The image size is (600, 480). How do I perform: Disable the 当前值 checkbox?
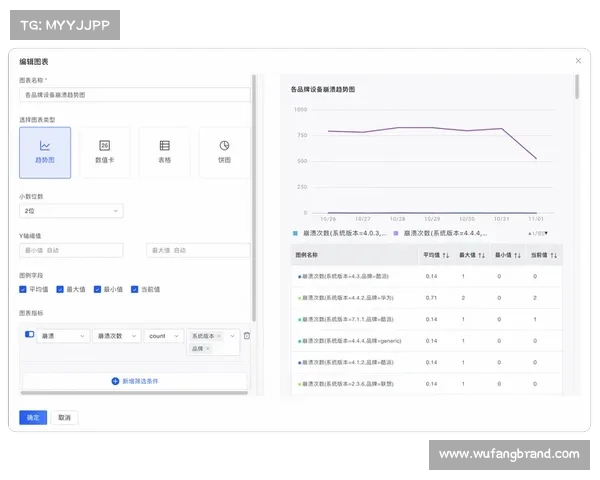(133, 289)
